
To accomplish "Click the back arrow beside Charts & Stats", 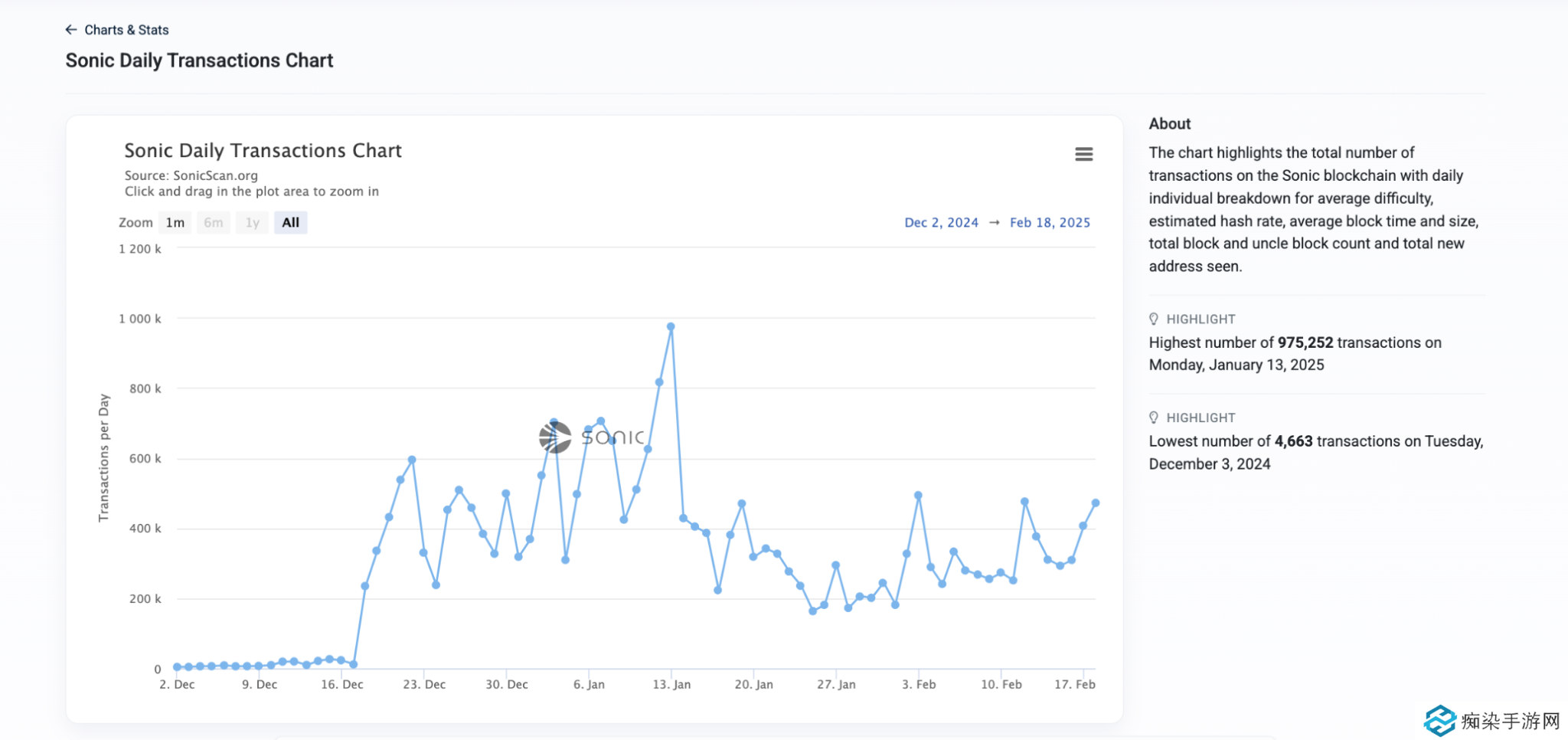I will [x=71, y=30].
